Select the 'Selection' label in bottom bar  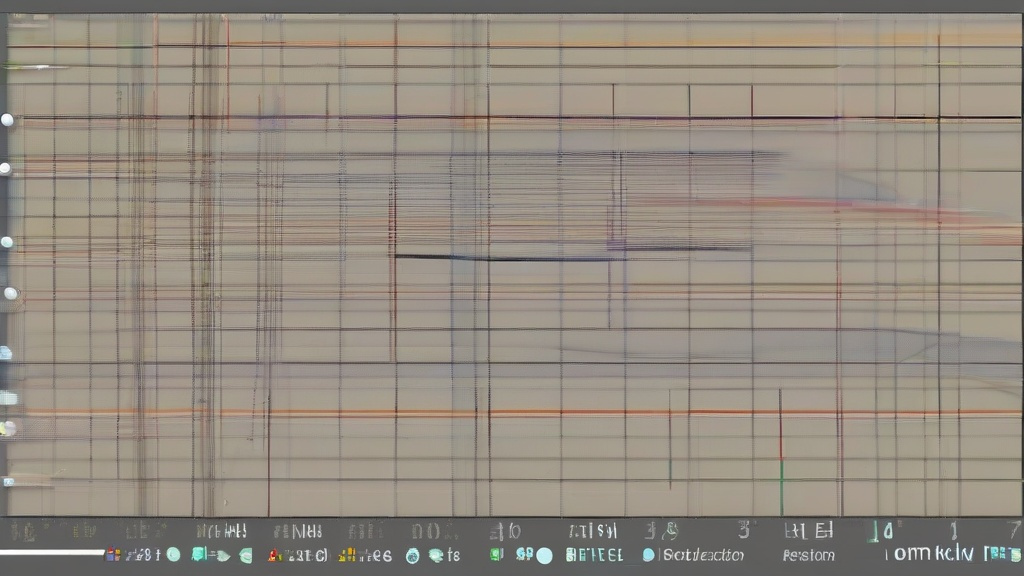(x=704, y=555)
